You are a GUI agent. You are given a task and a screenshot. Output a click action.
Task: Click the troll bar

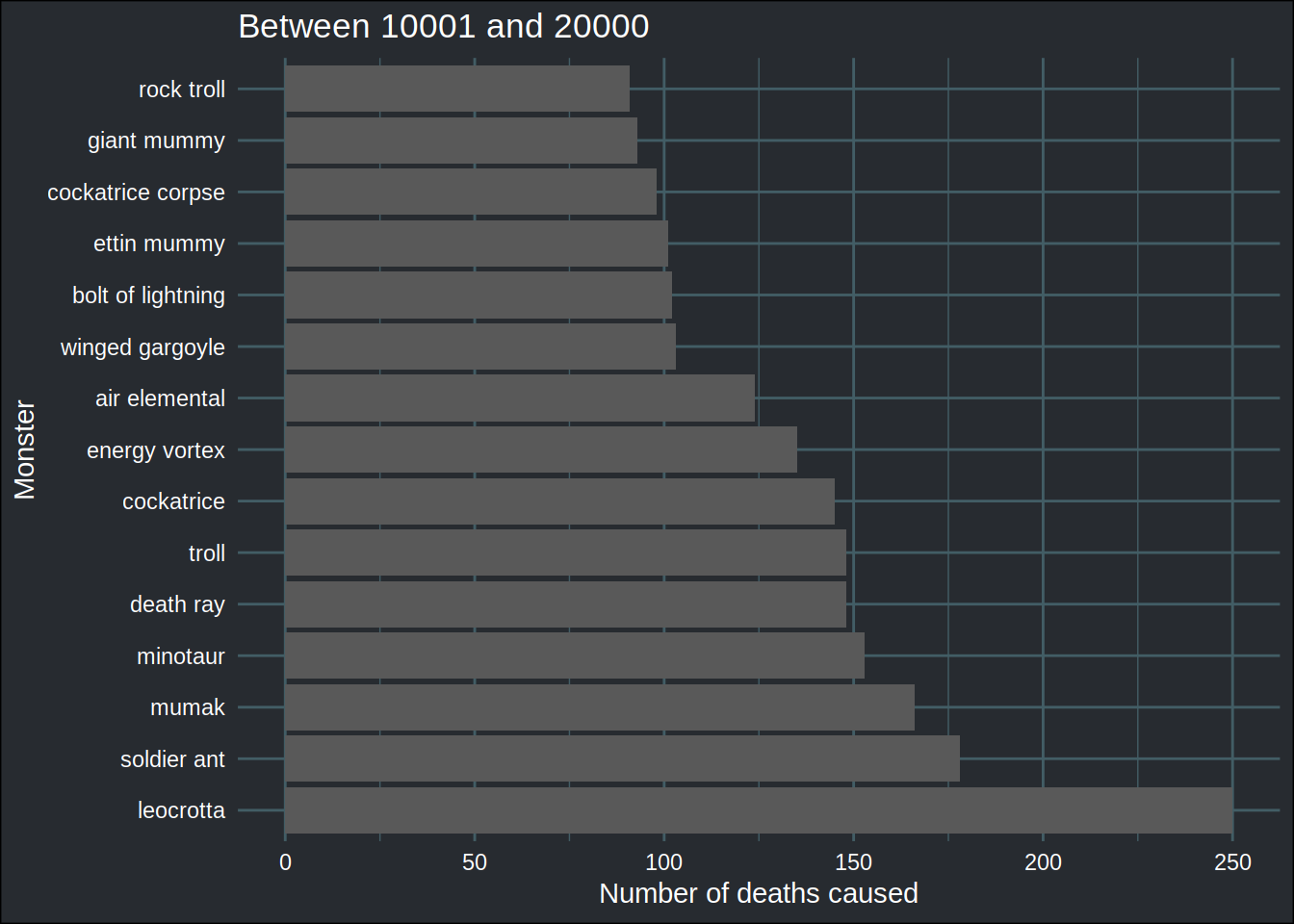(565, 552)
